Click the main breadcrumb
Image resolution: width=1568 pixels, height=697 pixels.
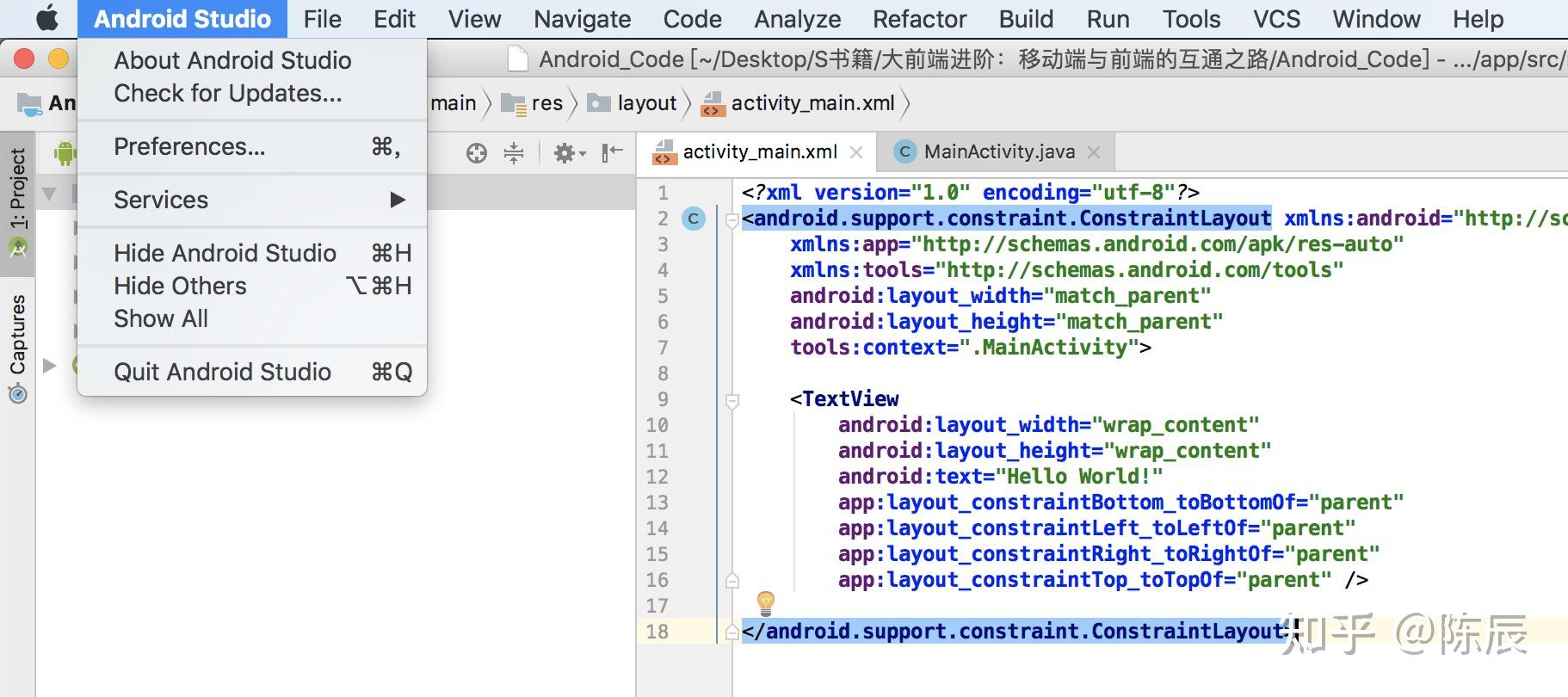[x=454, y=103]
